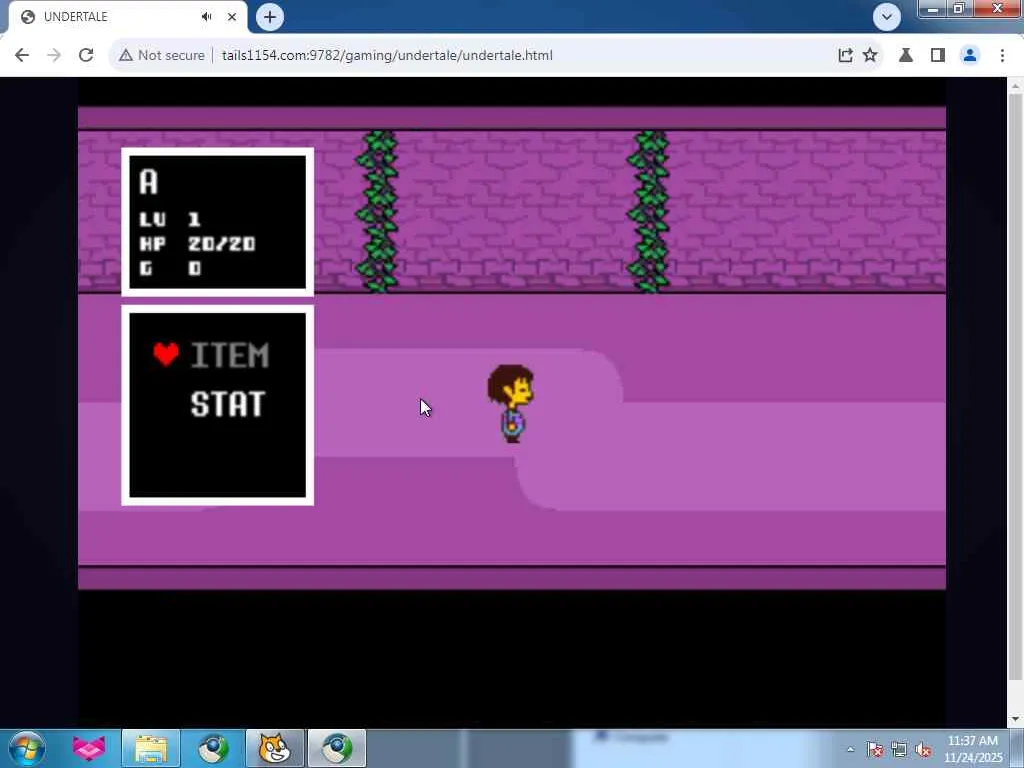Open network status tray icon
This screenshot has height=768, width=1024.
[x=899, y=749]
